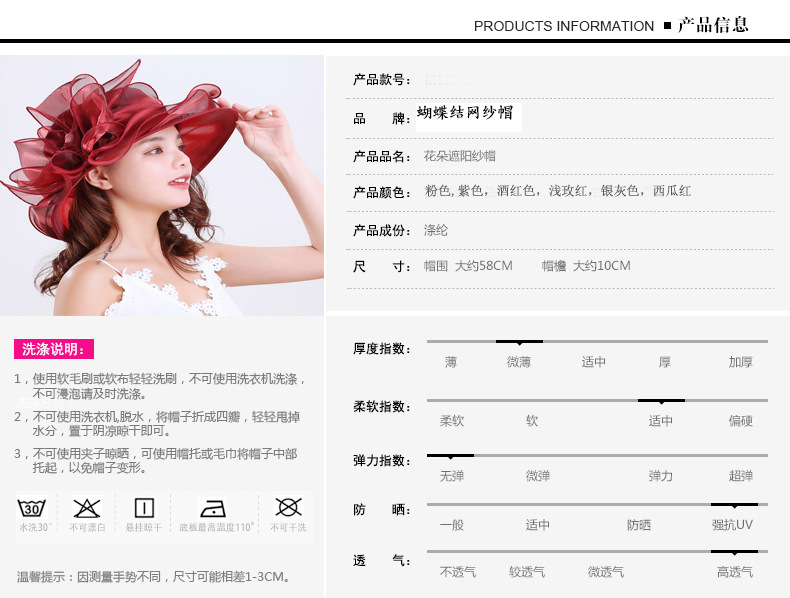Screen dimensions: 790x598
Task: Click the 一般 option on sun protection scale
Action: coord(451,525)
